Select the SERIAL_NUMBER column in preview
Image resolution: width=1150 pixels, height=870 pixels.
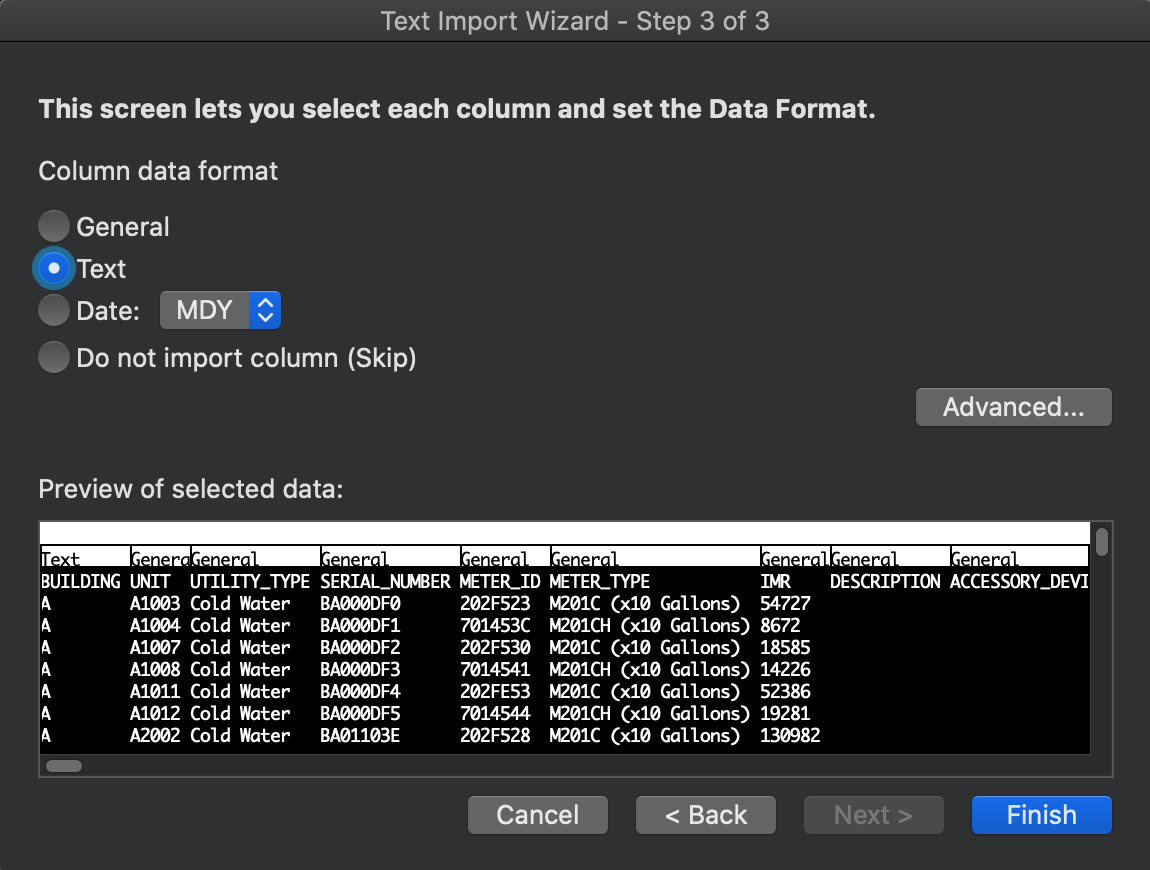(x=385, y=582)
